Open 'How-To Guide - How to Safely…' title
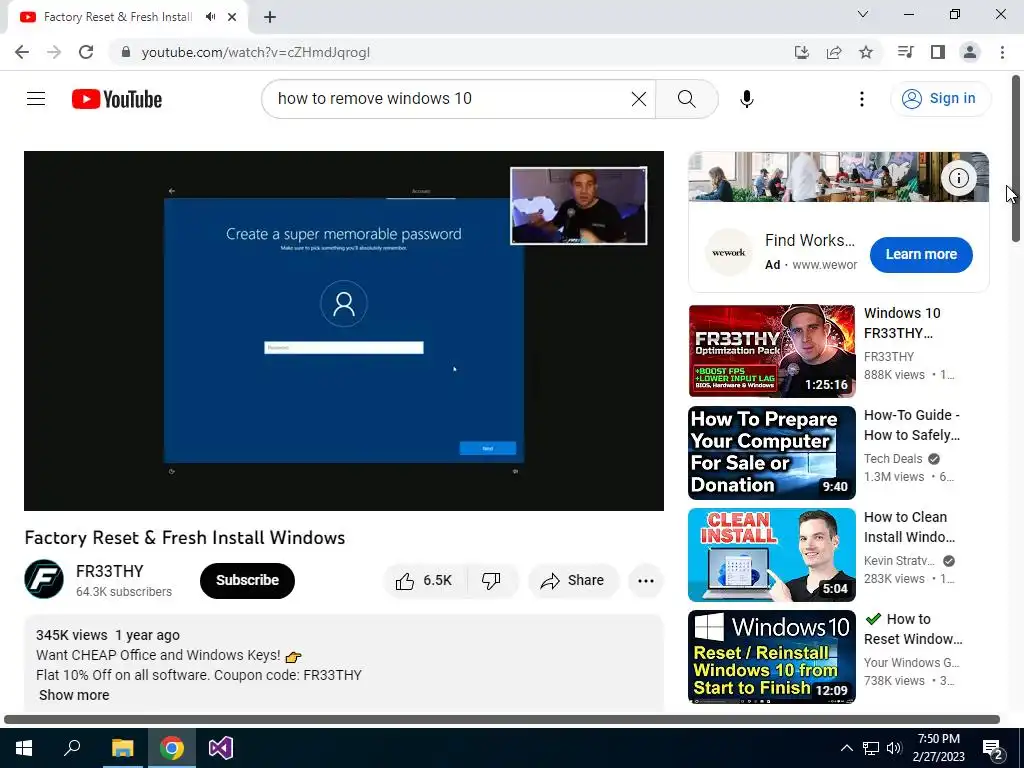 [x=912, y=425]
